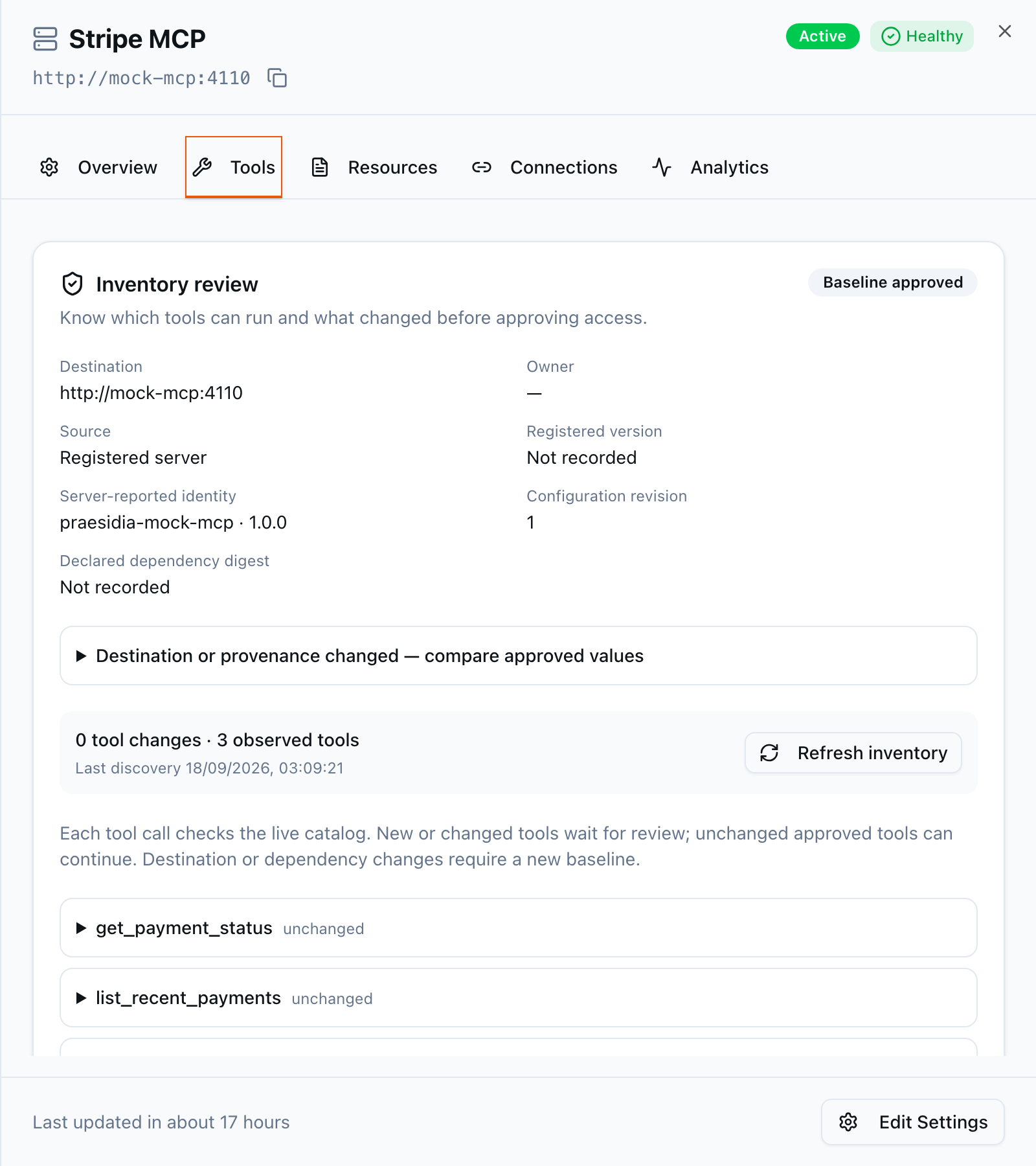Image resolution: width=1036 pixels, height=1166 pixels.
Task: Select the Tools tab
Action: (234, 167)
